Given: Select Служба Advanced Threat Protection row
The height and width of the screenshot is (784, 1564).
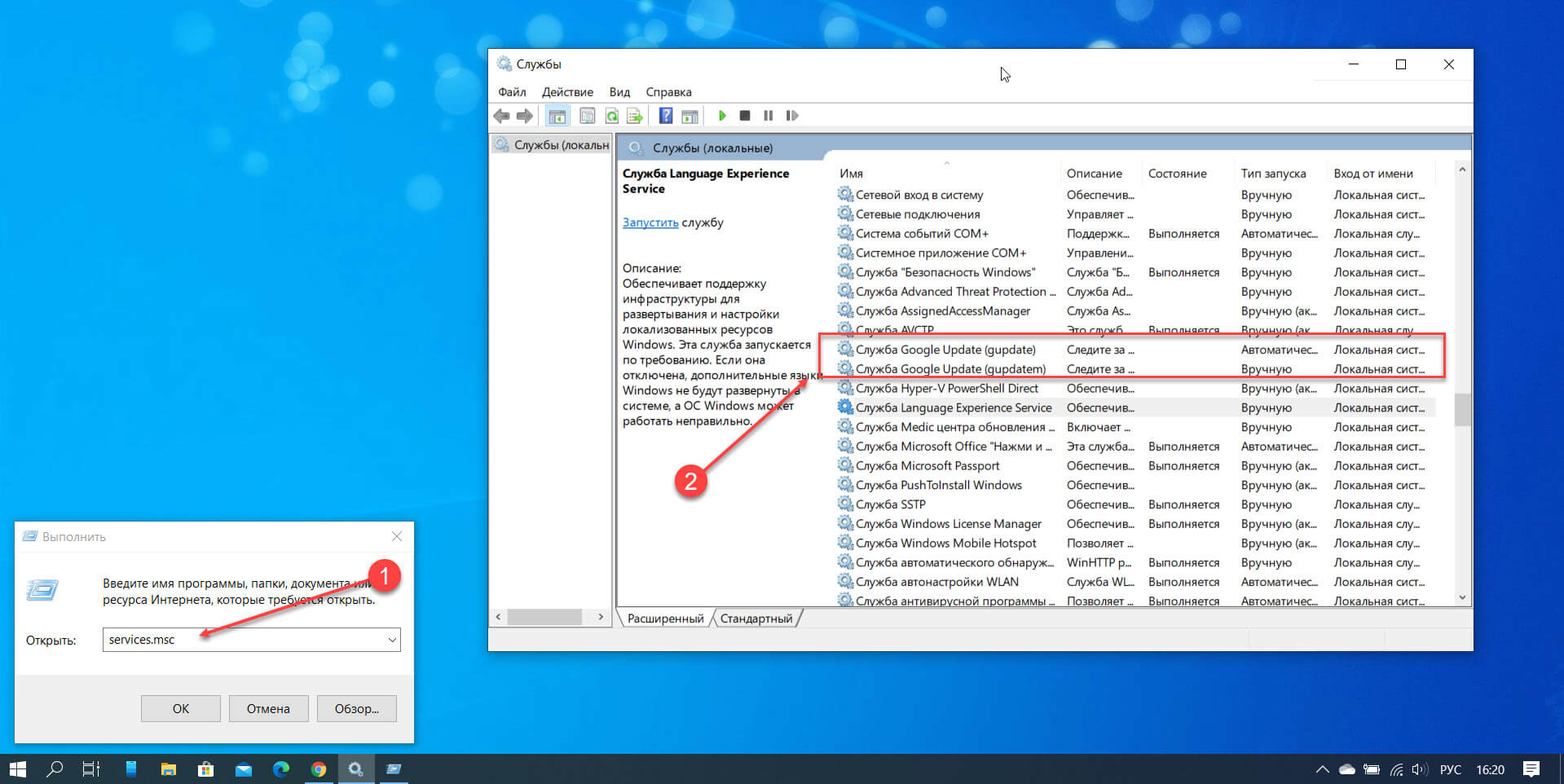Looking at the screenshot, I should [1135, 292].
